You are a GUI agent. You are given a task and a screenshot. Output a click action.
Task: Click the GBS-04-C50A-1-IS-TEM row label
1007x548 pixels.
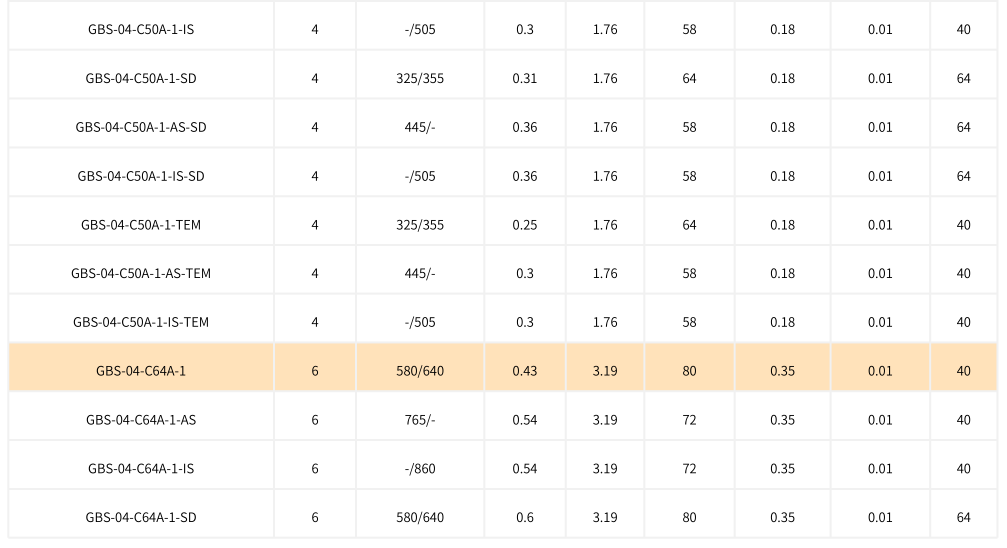point(141,322)
